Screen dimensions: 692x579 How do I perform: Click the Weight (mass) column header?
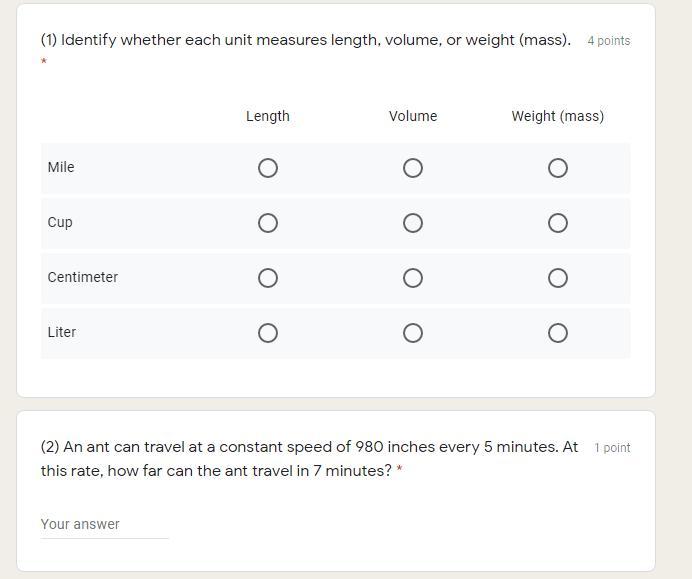coord(558,116)
